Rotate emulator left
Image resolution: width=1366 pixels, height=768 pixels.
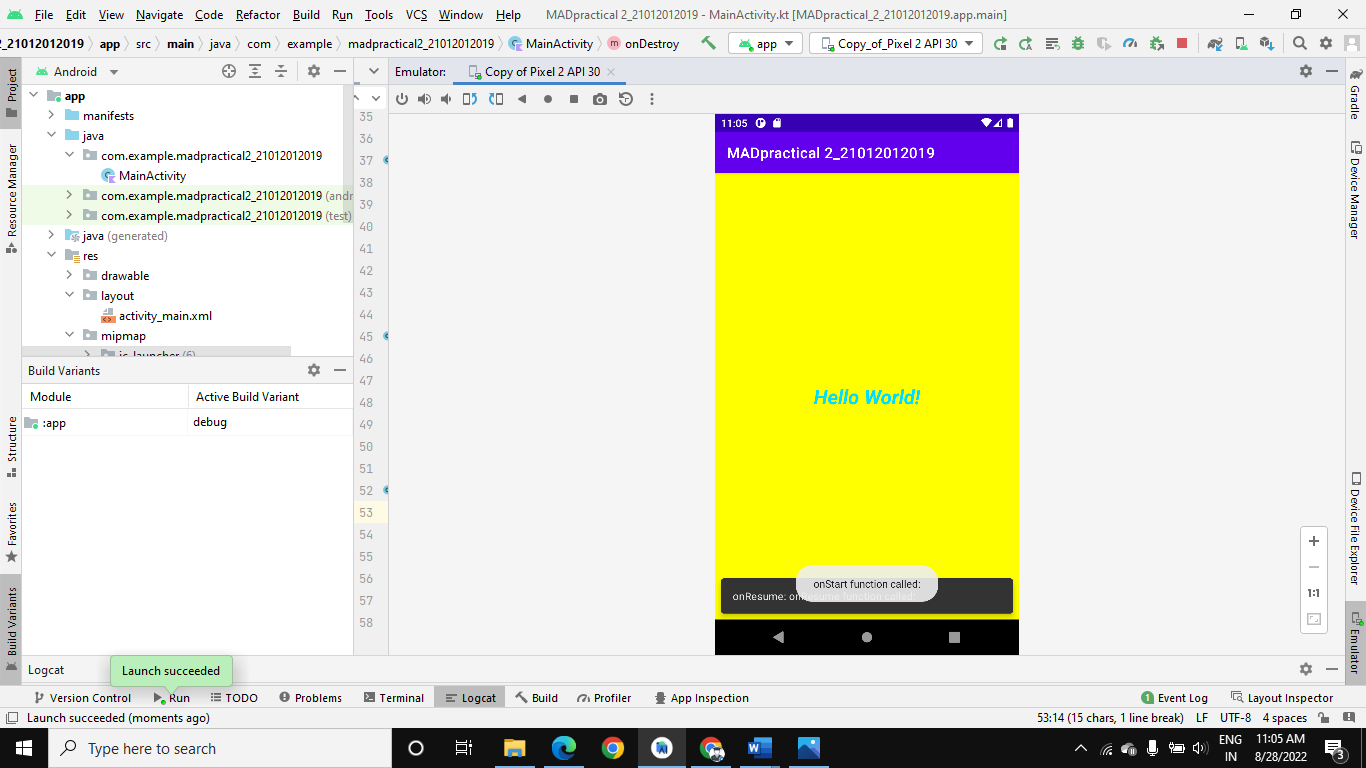point(470,99)
